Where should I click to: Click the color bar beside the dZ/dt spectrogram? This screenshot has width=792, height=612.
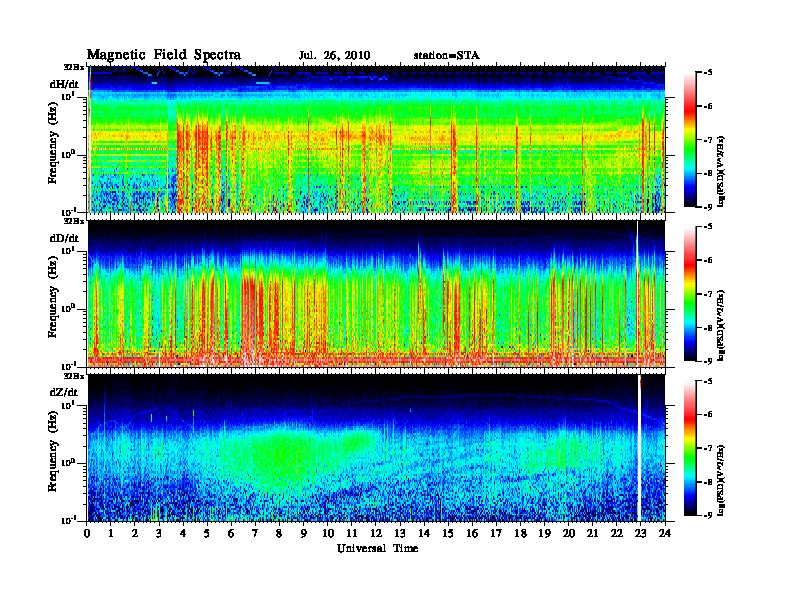coord(690,448)
